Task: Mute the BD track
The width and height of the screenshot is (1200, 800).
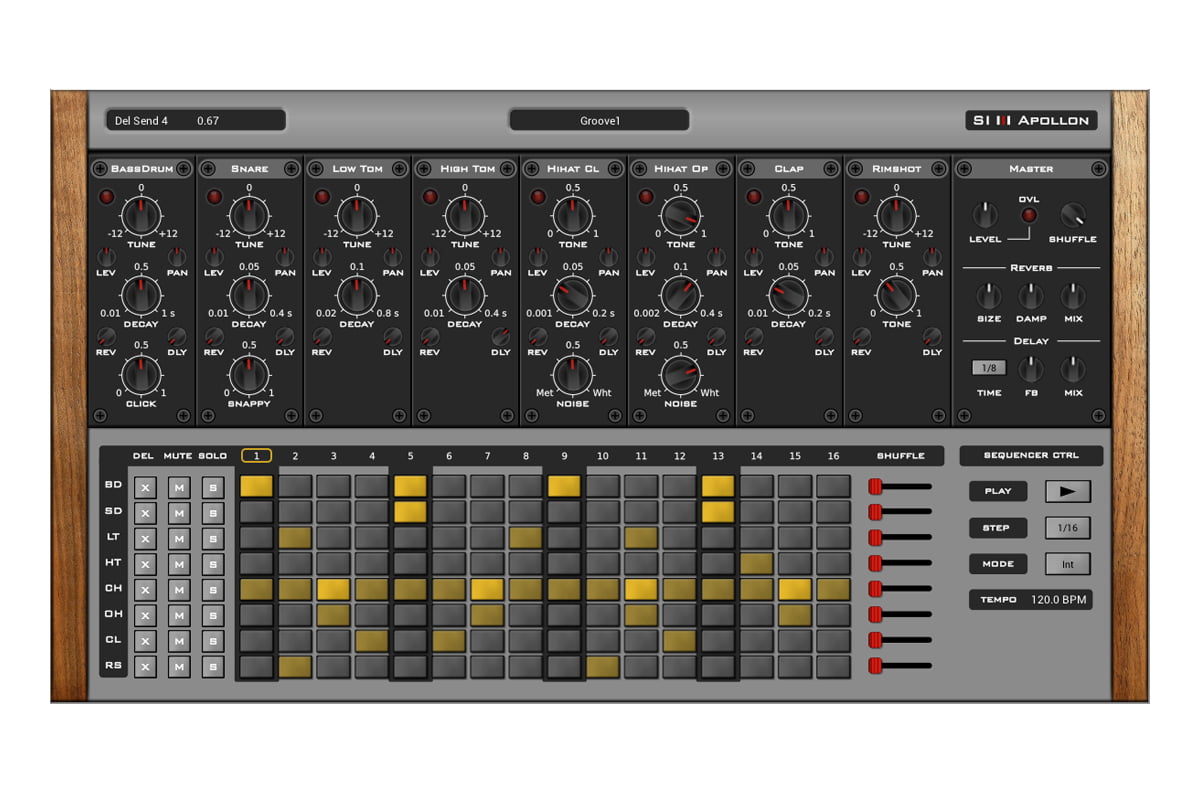Action: [x=178, y=487]
